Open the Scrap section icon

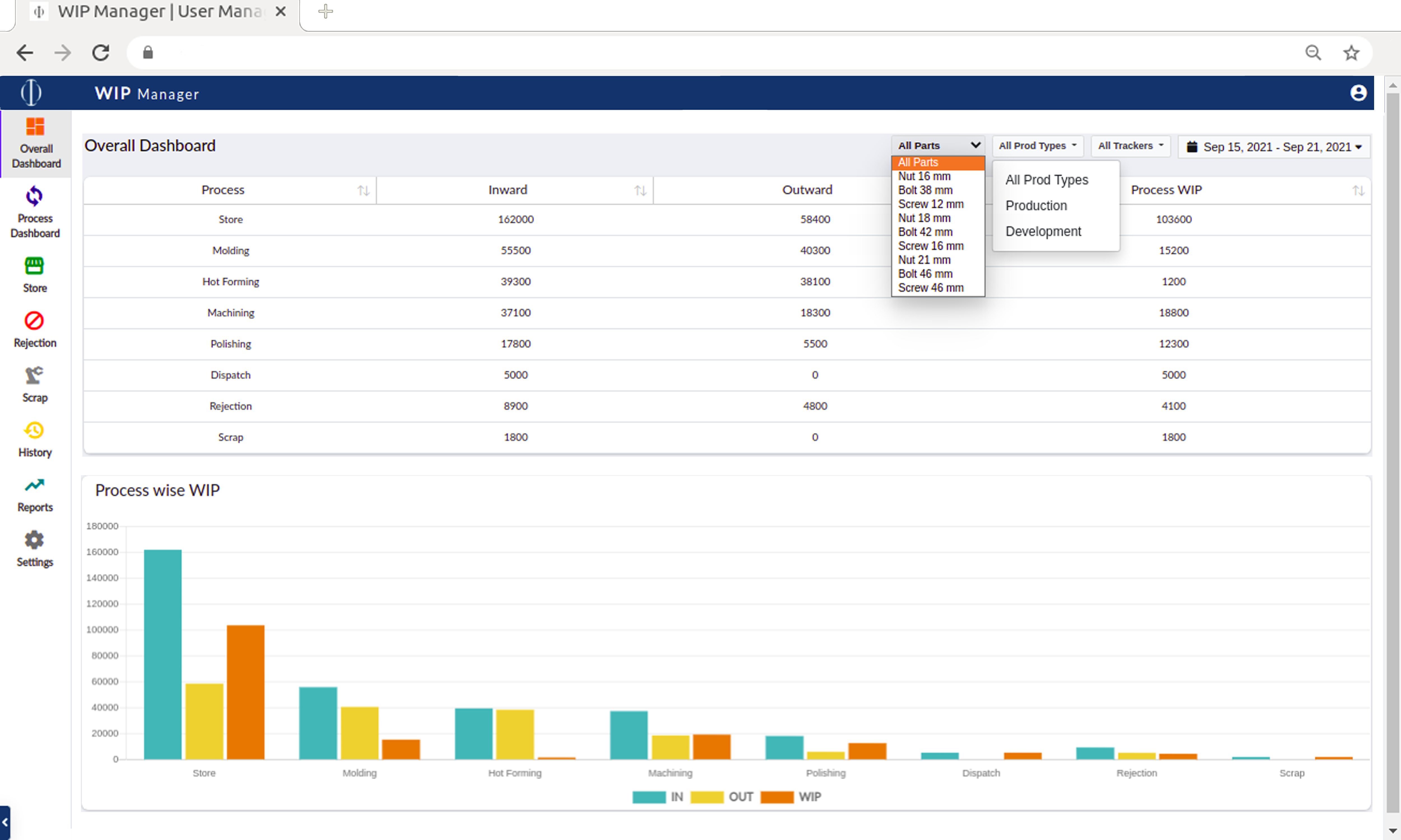(x=34, y=375)
